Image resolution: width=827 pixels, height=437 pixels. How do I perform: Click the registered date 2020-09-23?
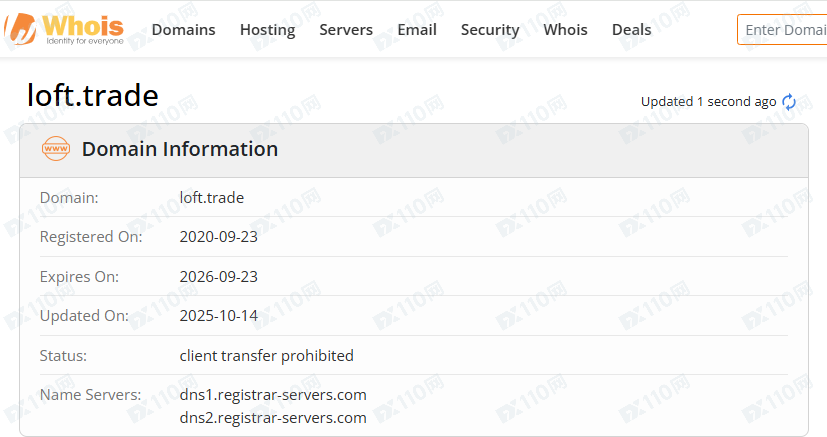219,237
